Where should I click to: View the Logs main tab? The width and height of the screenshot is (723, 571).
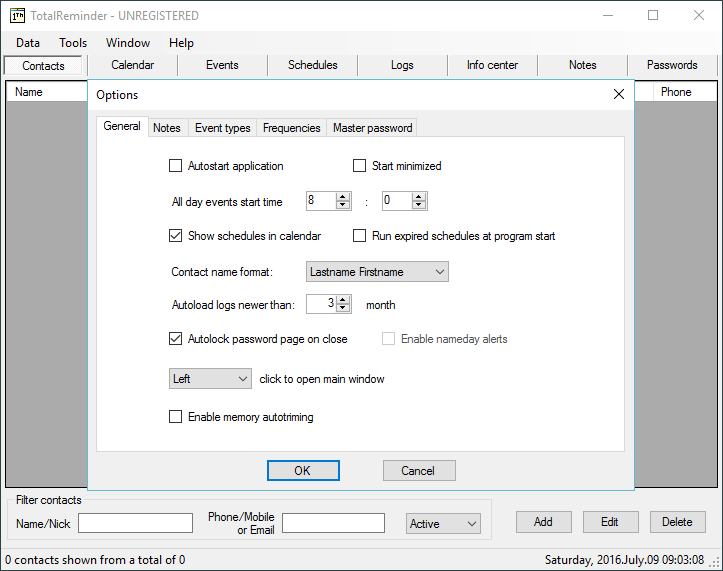402,65
